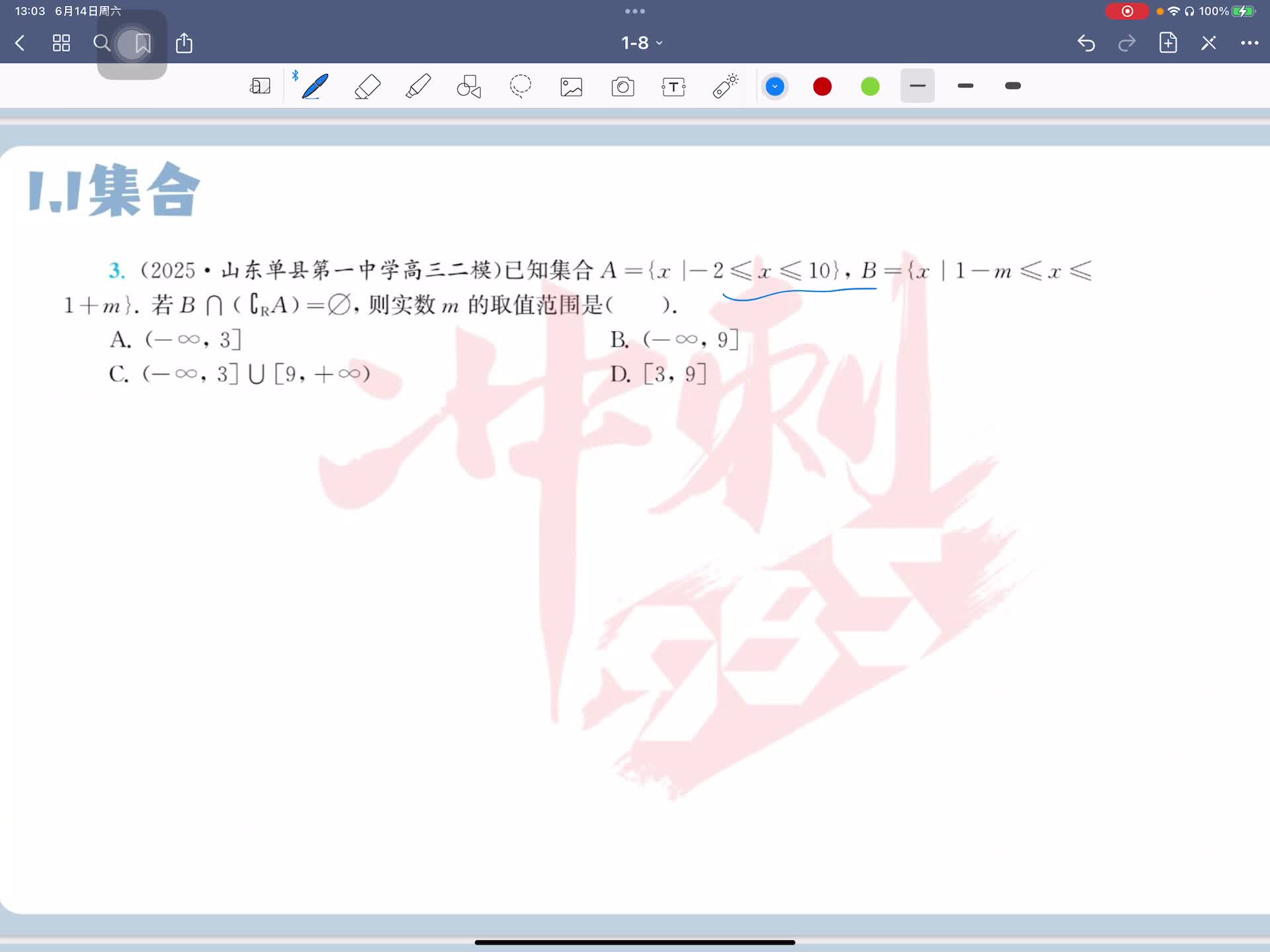Open the Camera tool

(x=622, y=87)
